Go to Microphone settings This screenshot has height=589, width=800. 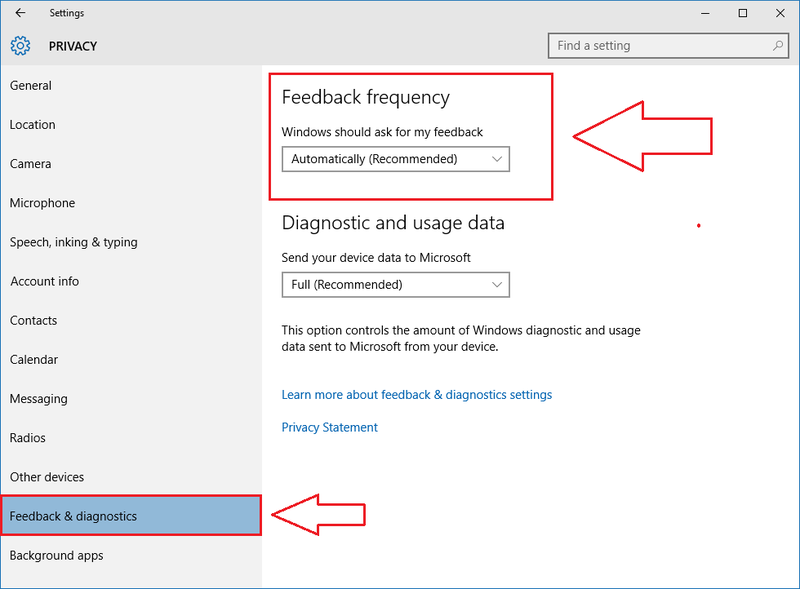(x=42, y=203)
